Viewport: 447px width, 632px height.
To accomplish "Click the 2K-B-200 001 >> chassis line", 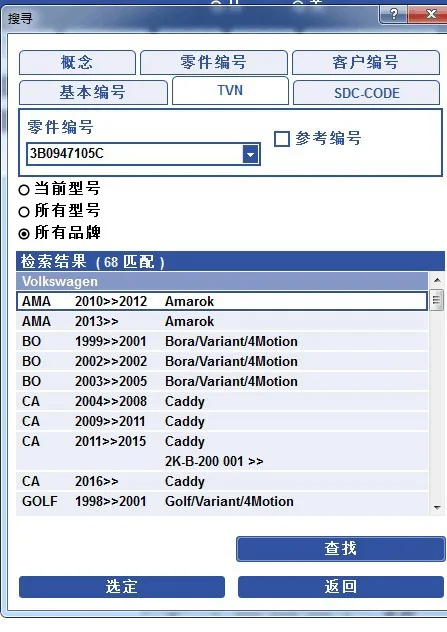I will coord(214,461).
